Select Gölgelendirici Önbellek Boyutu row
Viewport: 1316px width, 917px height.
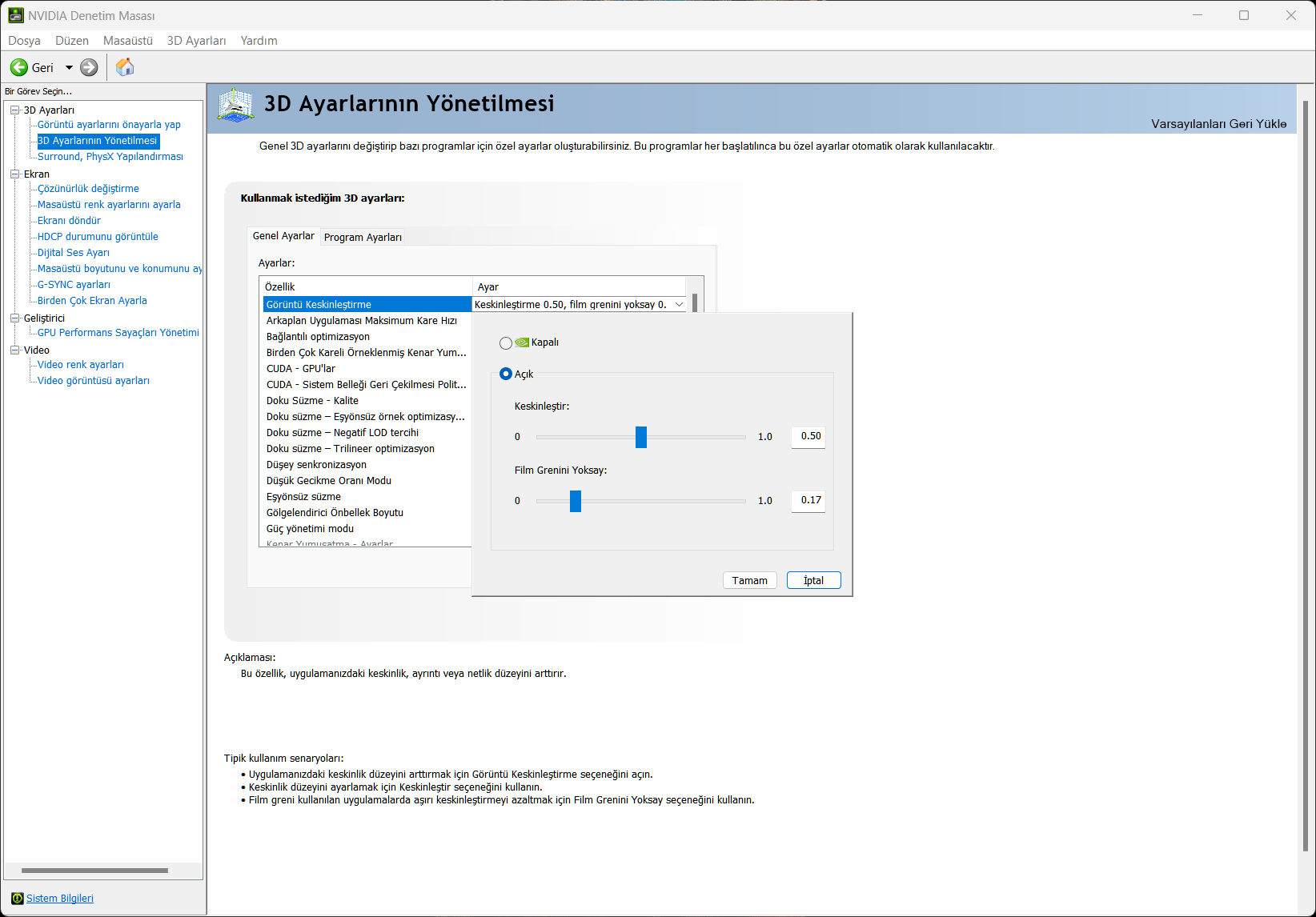(367, 513)
